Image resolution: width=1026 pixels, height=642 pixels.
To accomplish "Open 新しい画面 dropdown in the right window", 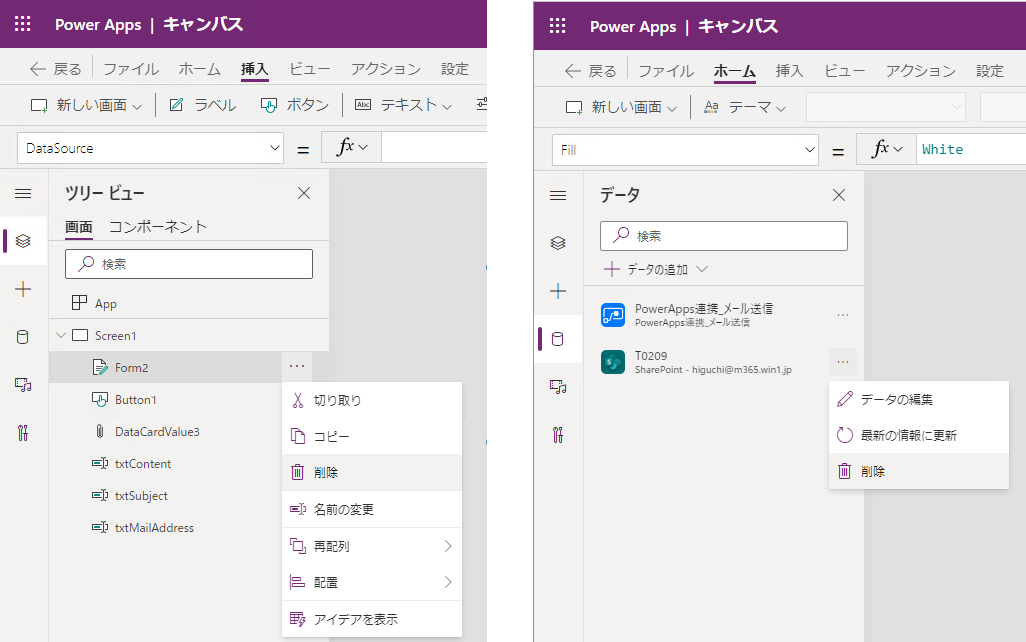I will coord(622,107).
